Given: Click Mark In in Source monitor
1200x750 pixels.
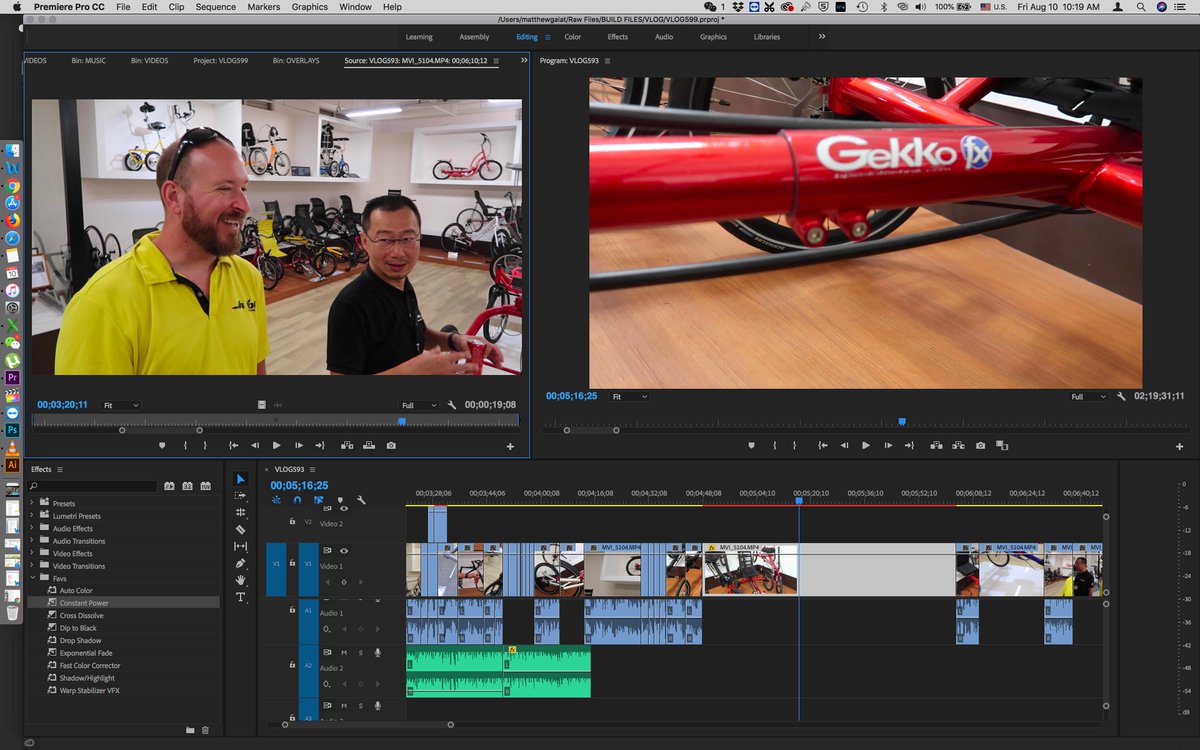Looking at the screenshot, I should click(185, 445).
